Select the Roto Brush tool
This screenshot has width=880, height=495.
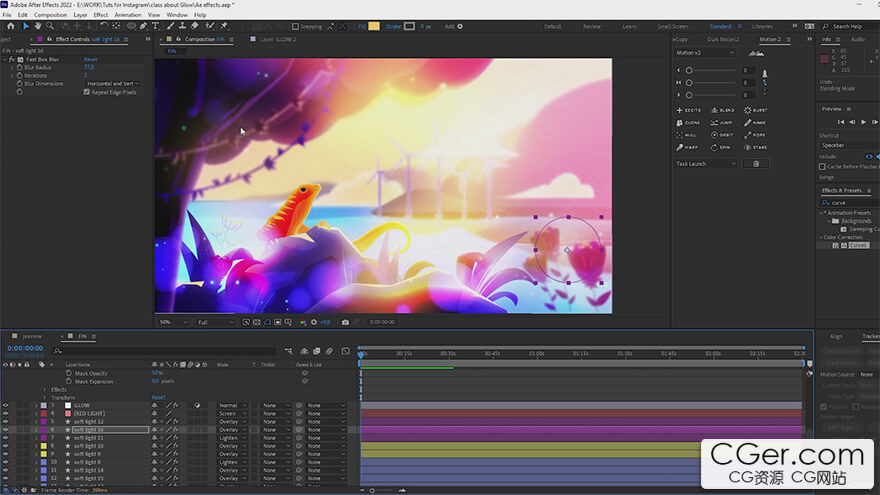click(x=209, y=26)
